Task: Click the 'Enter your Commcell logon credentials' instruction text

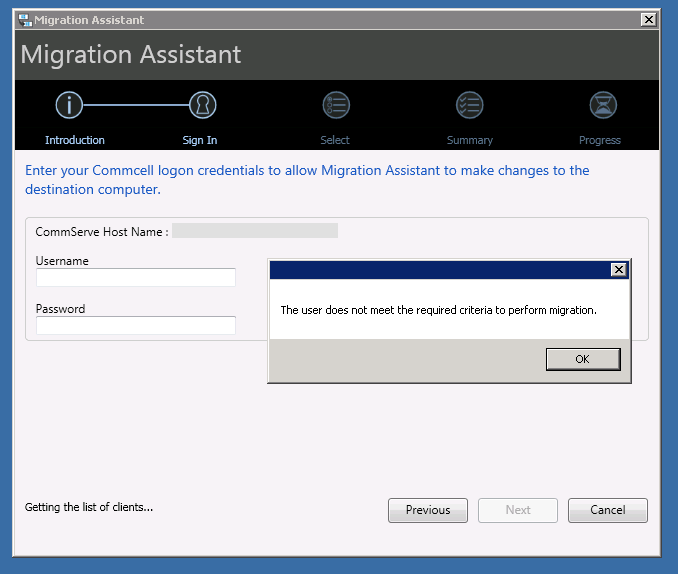Action: pyautogui.click(x=307, y=180)
